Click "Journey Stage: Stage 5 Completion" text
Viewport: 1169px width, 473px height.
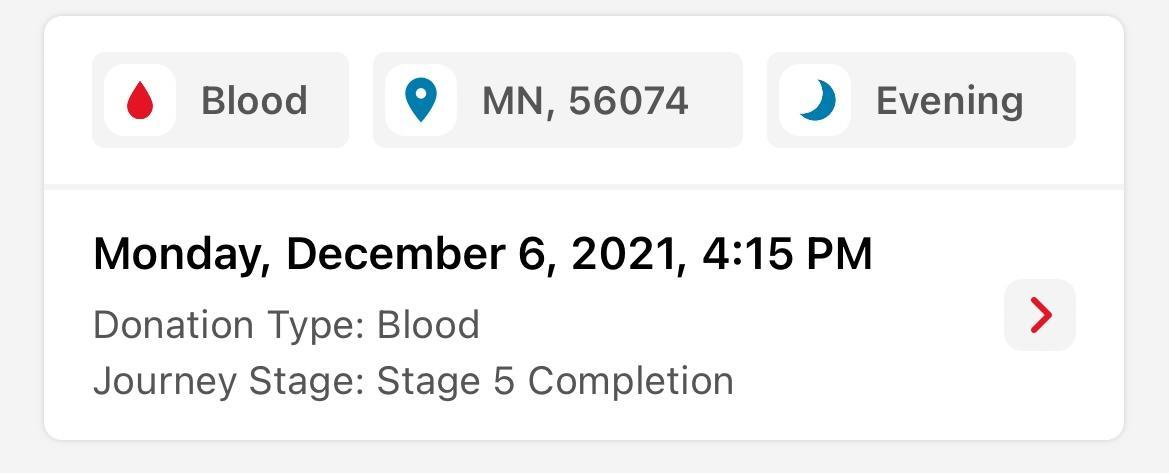(x=413, y=381)
